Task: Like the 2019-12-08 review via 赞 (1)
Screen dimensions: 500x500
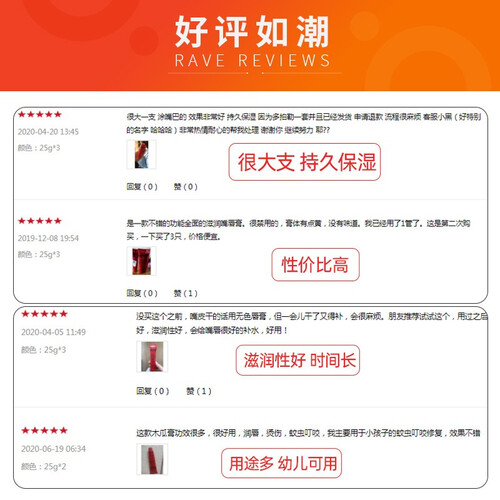Action: (186, 293)
